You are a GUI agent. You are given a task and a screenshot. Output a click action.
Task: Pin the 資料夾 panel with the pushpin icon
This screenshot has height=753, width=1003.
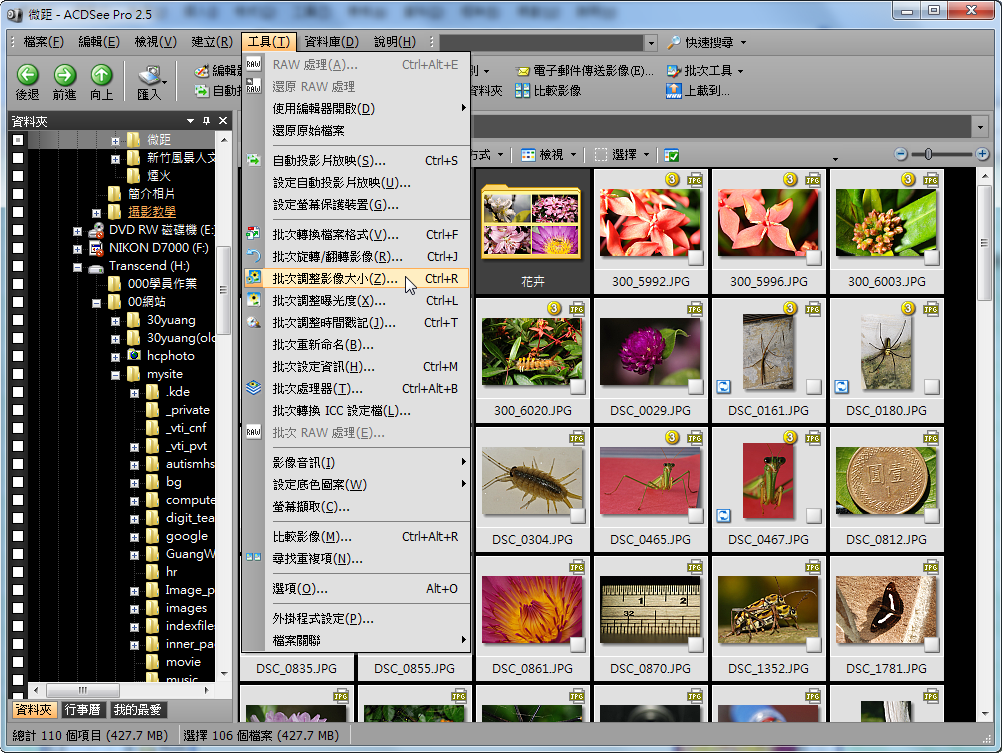point(207,121)
